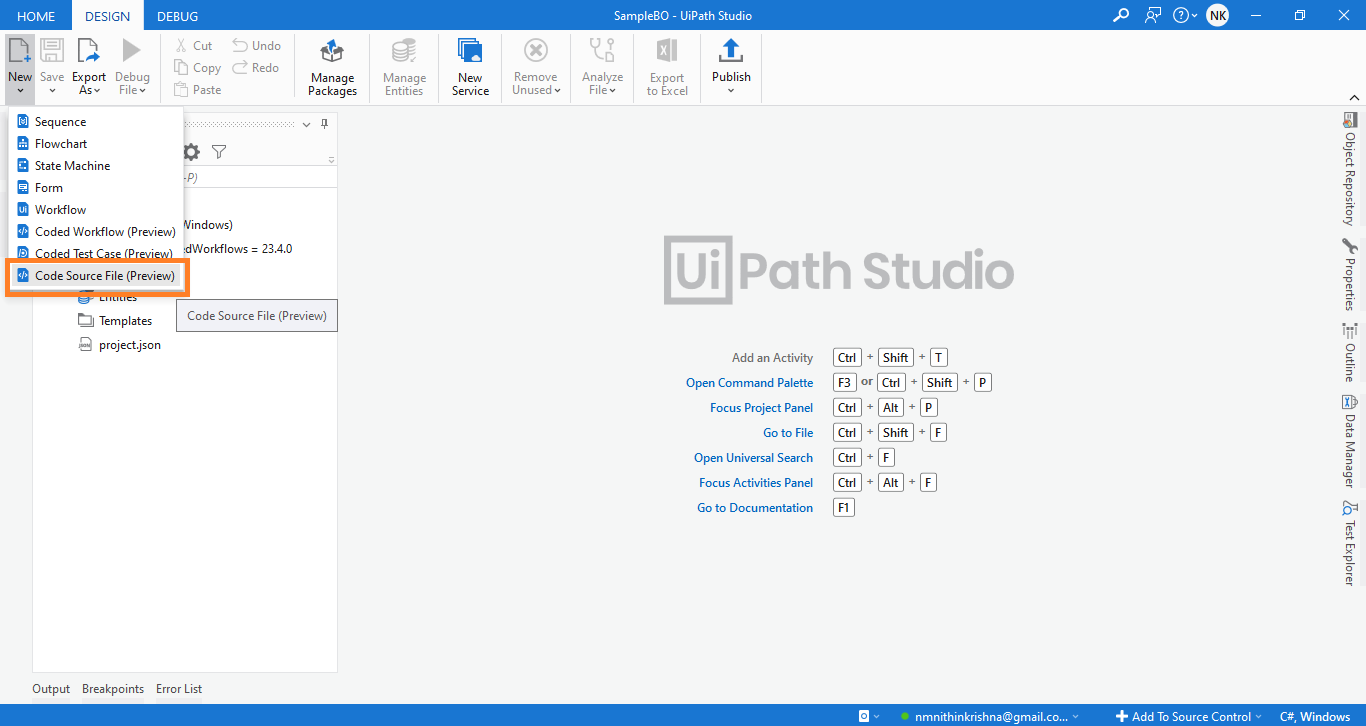Image resolution: width=1366 pixels, height=726 pixels.
Task: Expand the Remove Unused dropdown arrow
Action: (x=557, y=91)
